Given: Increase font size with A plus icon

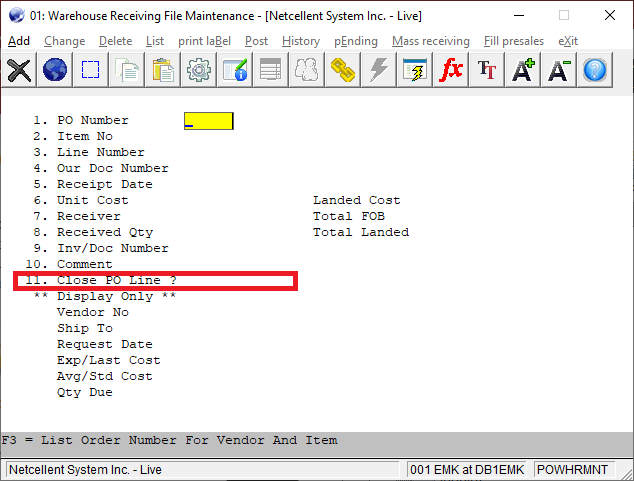Looking at the screenshot, I should tap(523, 70).
